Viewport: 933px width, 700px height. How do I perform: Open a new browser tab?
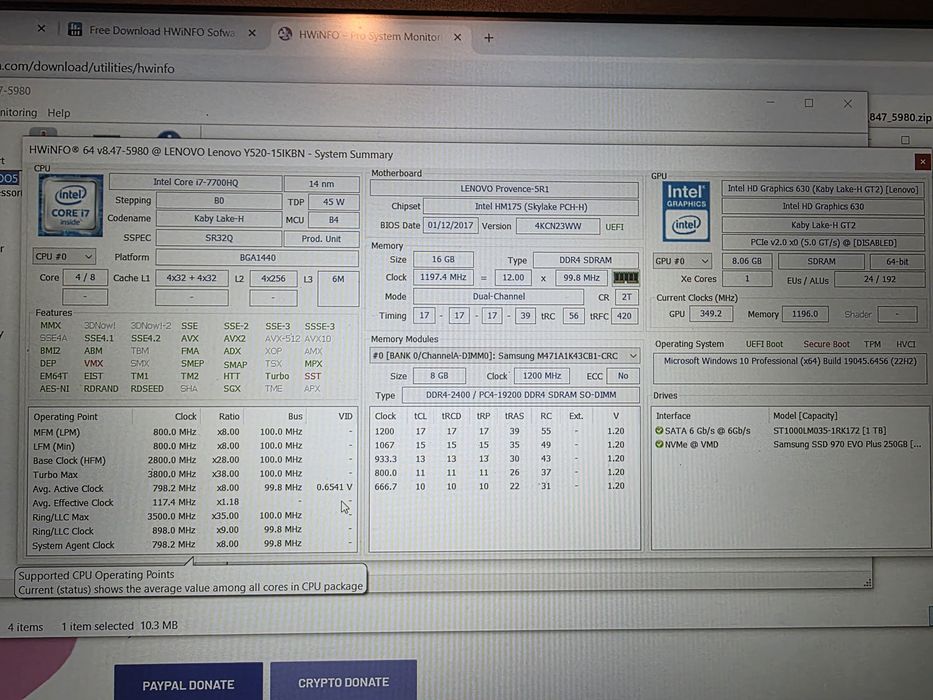489,38
